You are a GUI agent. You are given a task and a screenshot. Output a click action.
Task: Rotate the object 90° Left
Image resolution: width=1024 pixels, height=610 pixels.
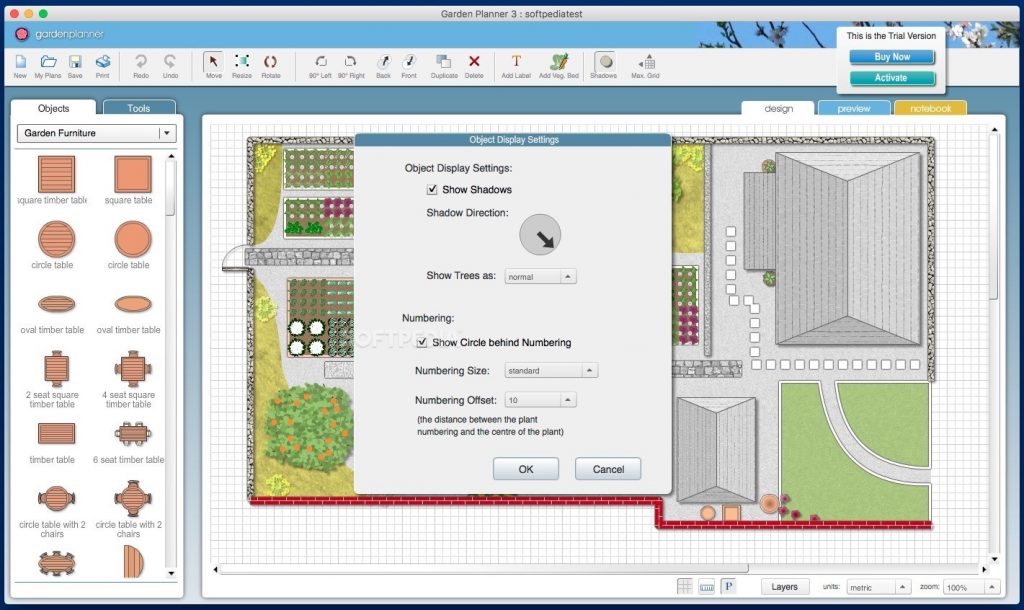(320, 62)
